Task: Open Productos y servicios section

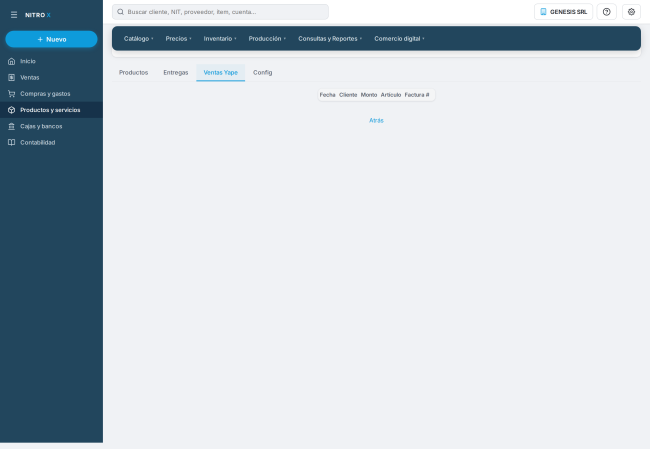Action: pyautogui.click(x=51, y=110)
